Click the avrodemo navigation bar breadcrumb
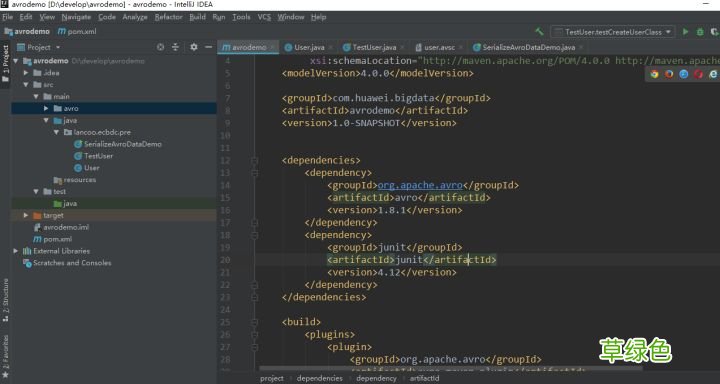This screenshot has width=720, height=384. pyautogui.click(x=28, y=32)
